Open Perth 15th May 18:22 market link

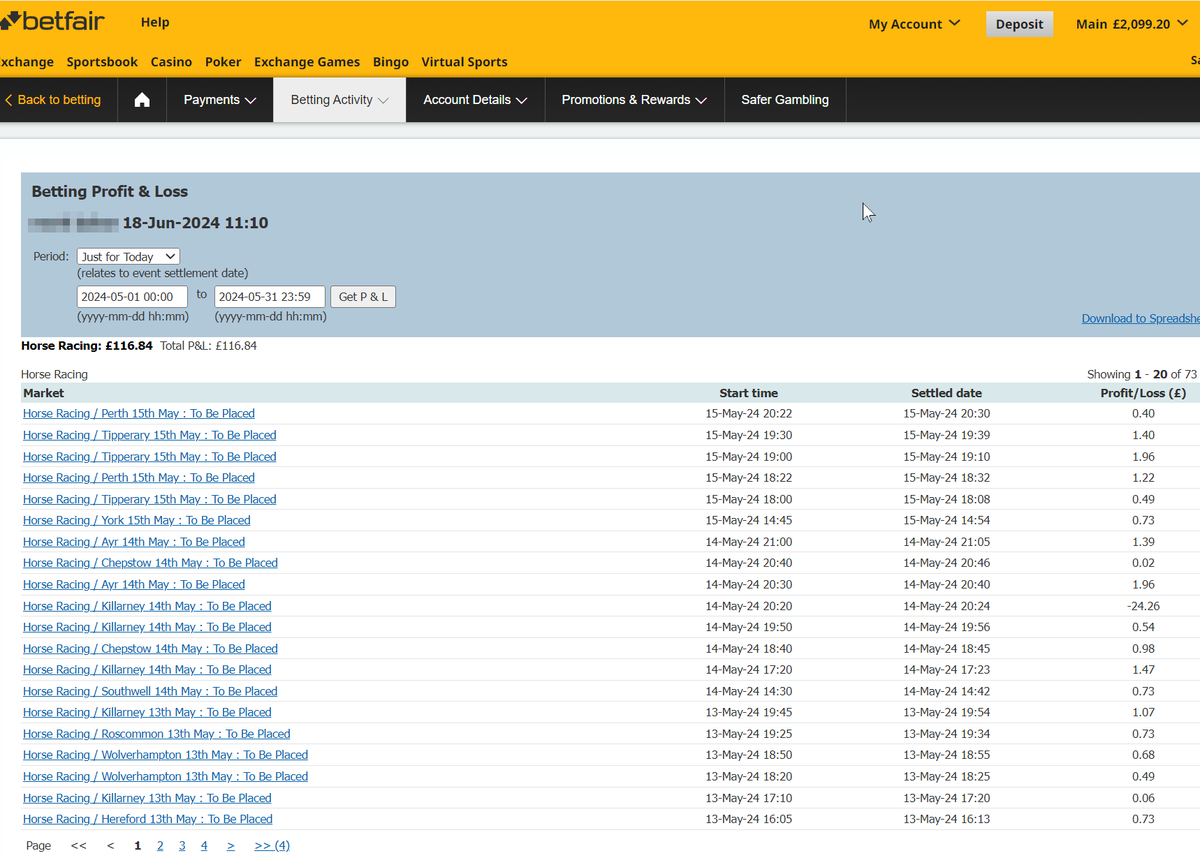(139, 478)
